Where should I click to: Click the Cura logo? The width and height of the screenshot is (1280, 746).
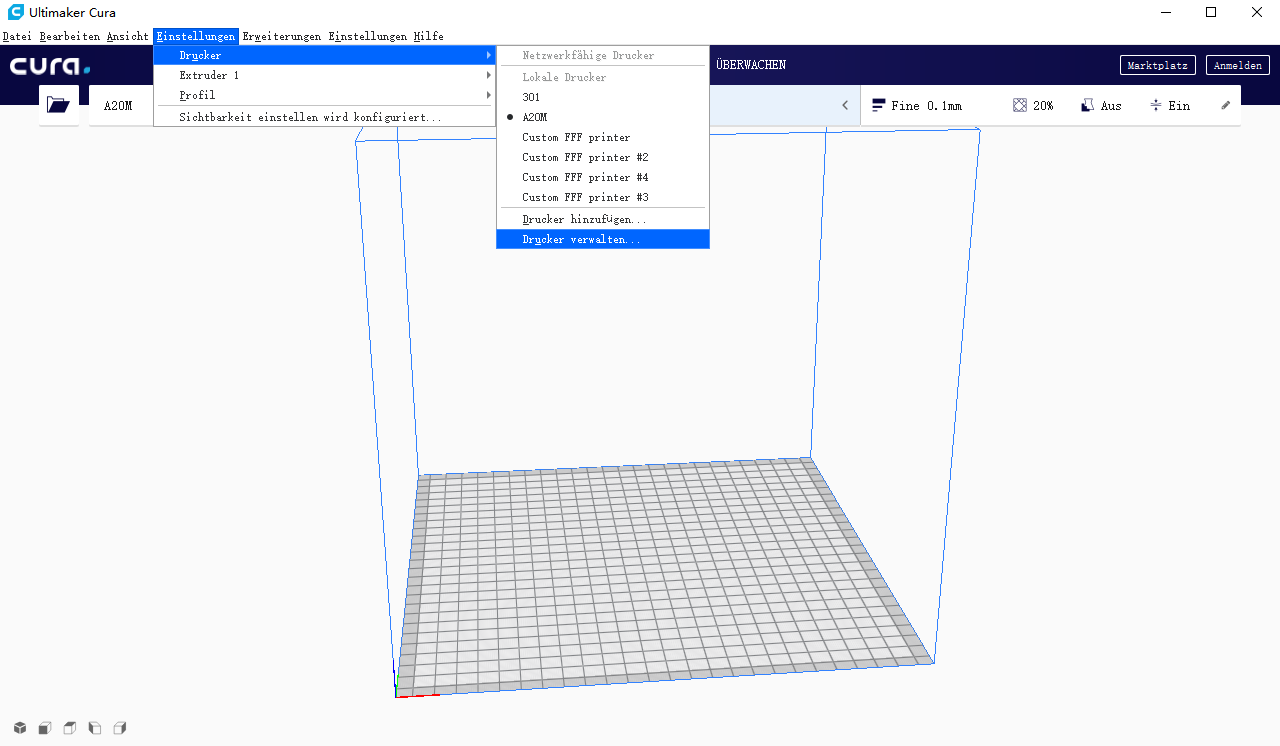coord(50,66)
